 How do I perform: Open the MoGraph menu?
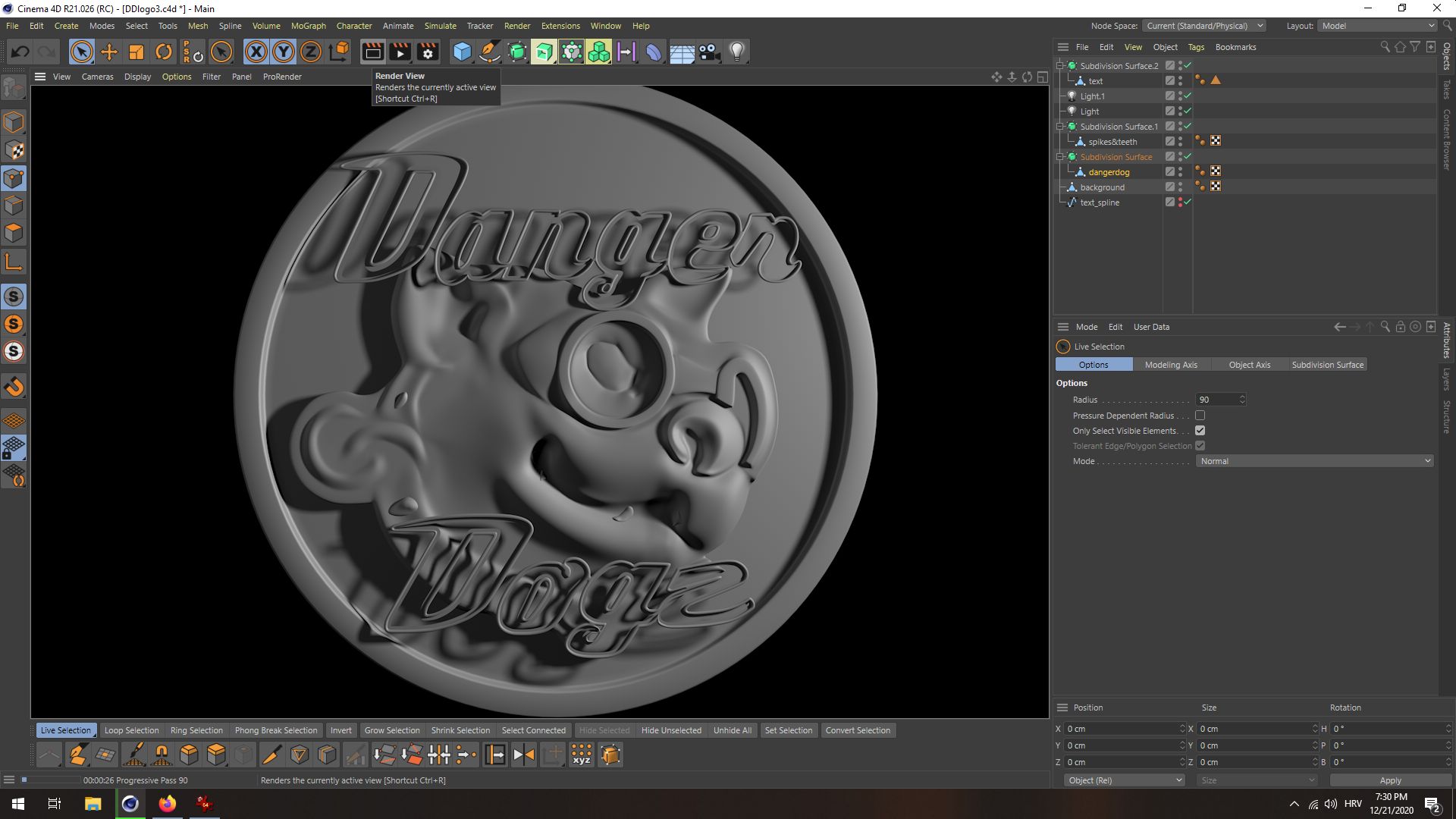point(308,26)
